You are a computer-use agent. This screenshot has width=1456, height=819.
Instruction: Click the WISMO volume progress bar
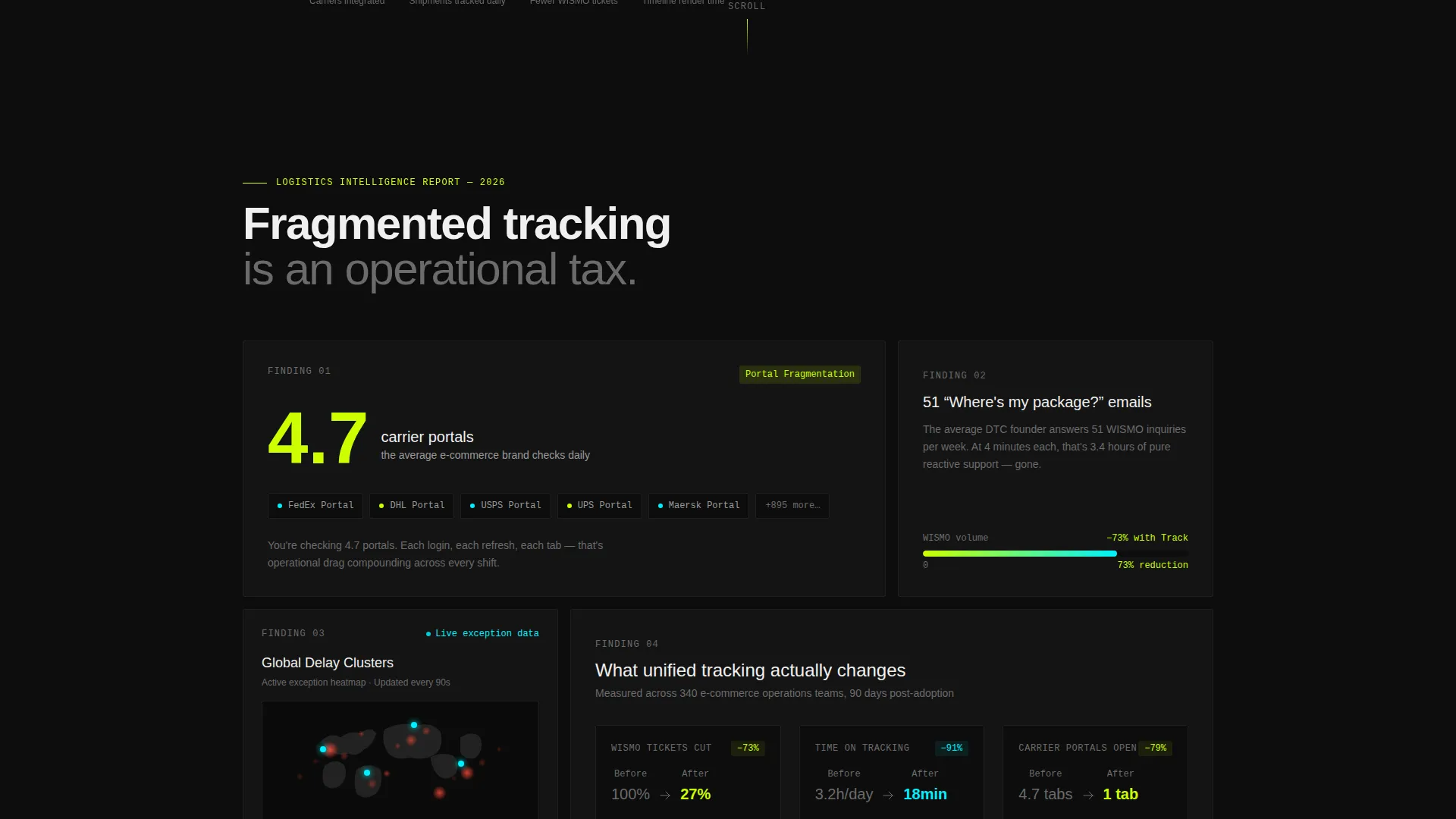tap(1055, 554)
